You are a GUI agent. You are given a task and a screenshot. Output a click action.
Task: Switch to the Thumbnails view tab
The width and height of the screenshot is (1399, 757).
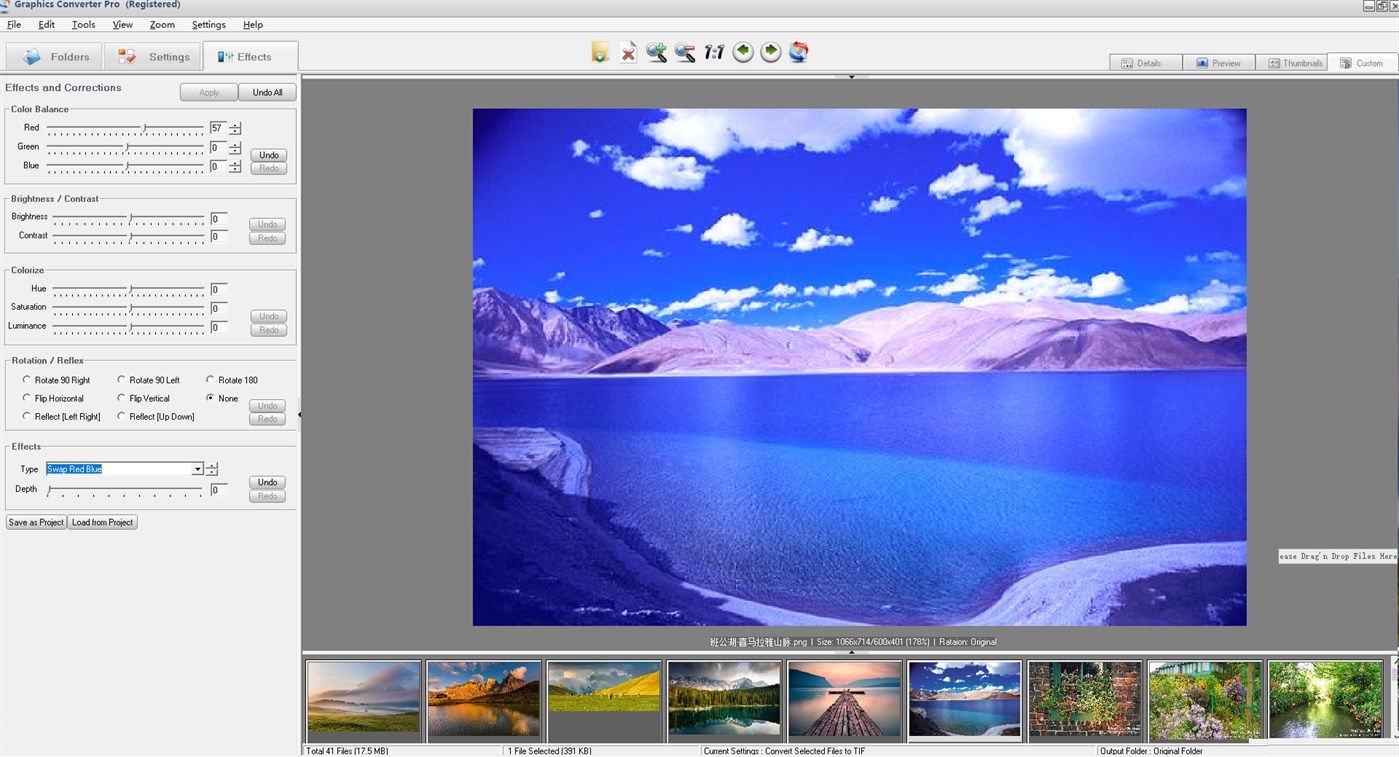(x=1293, y=62)
